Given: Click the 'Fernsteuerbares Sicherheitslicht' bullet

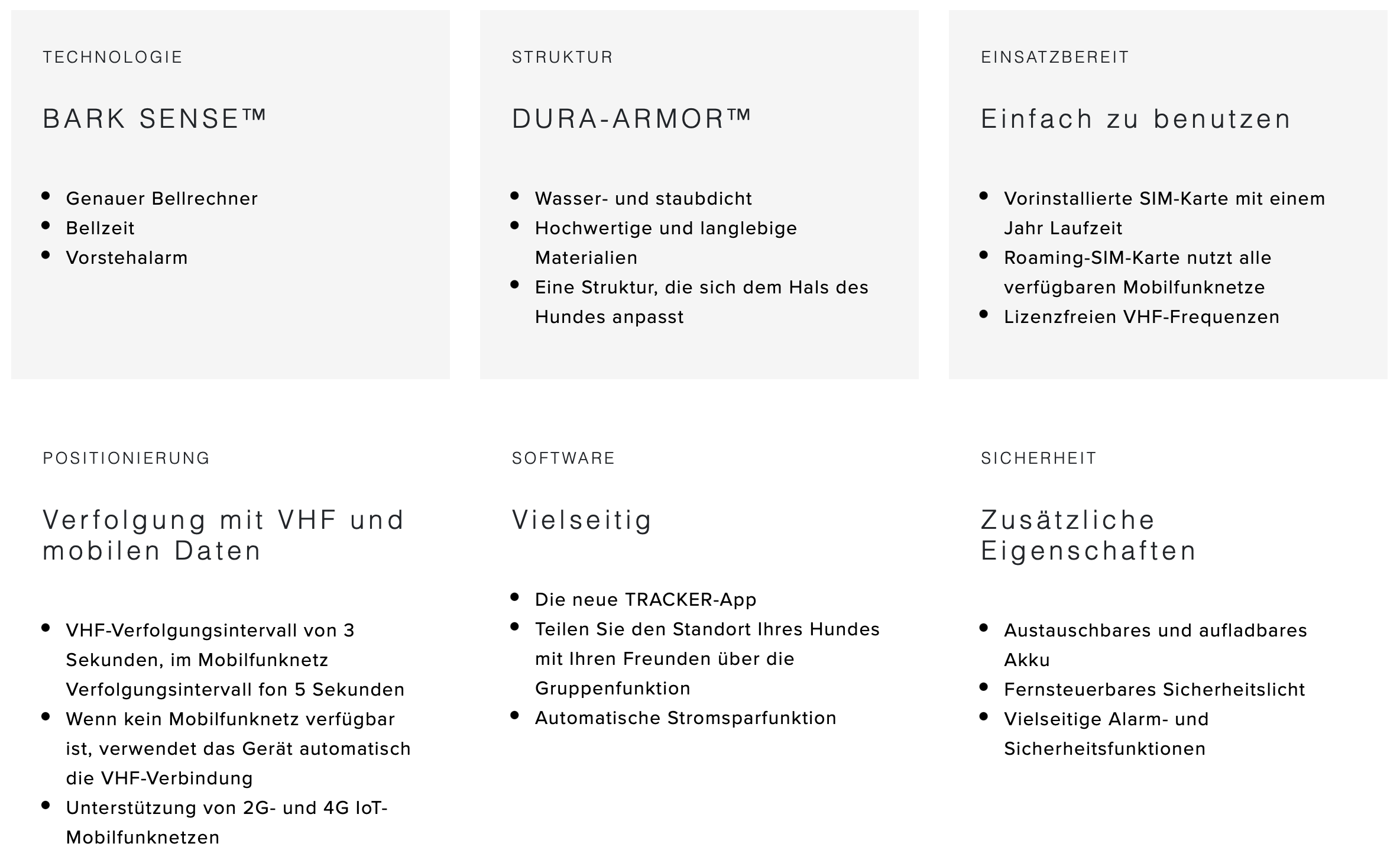Looking at the screenshot, I should tap(1155, 689).
